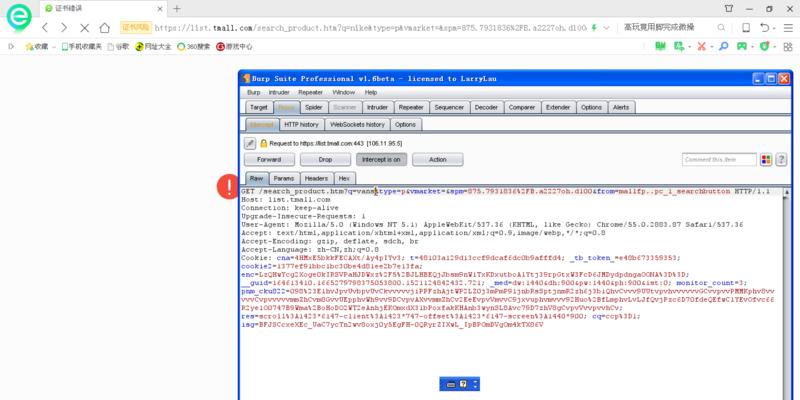
Task: Expand the dropdown next to 收藏
Action: [x=54, y=47]
